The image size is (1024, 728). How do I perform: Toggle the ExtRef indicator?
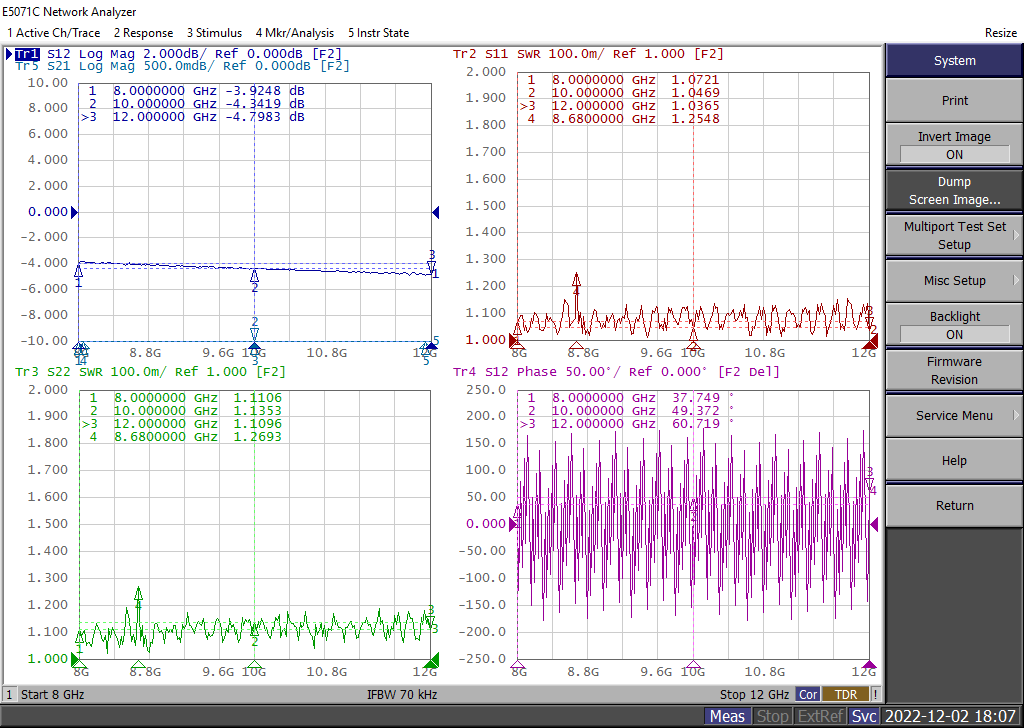pos(820,716)
